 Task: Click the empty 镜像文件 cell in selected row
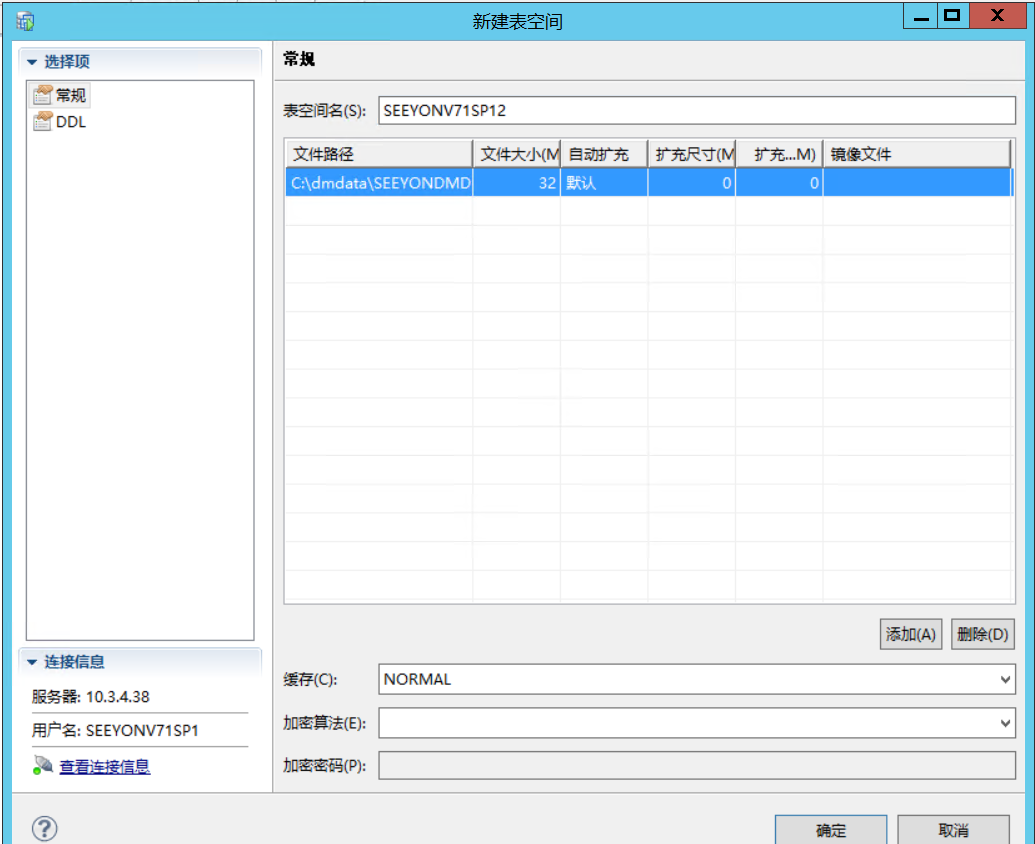[917, 183]
